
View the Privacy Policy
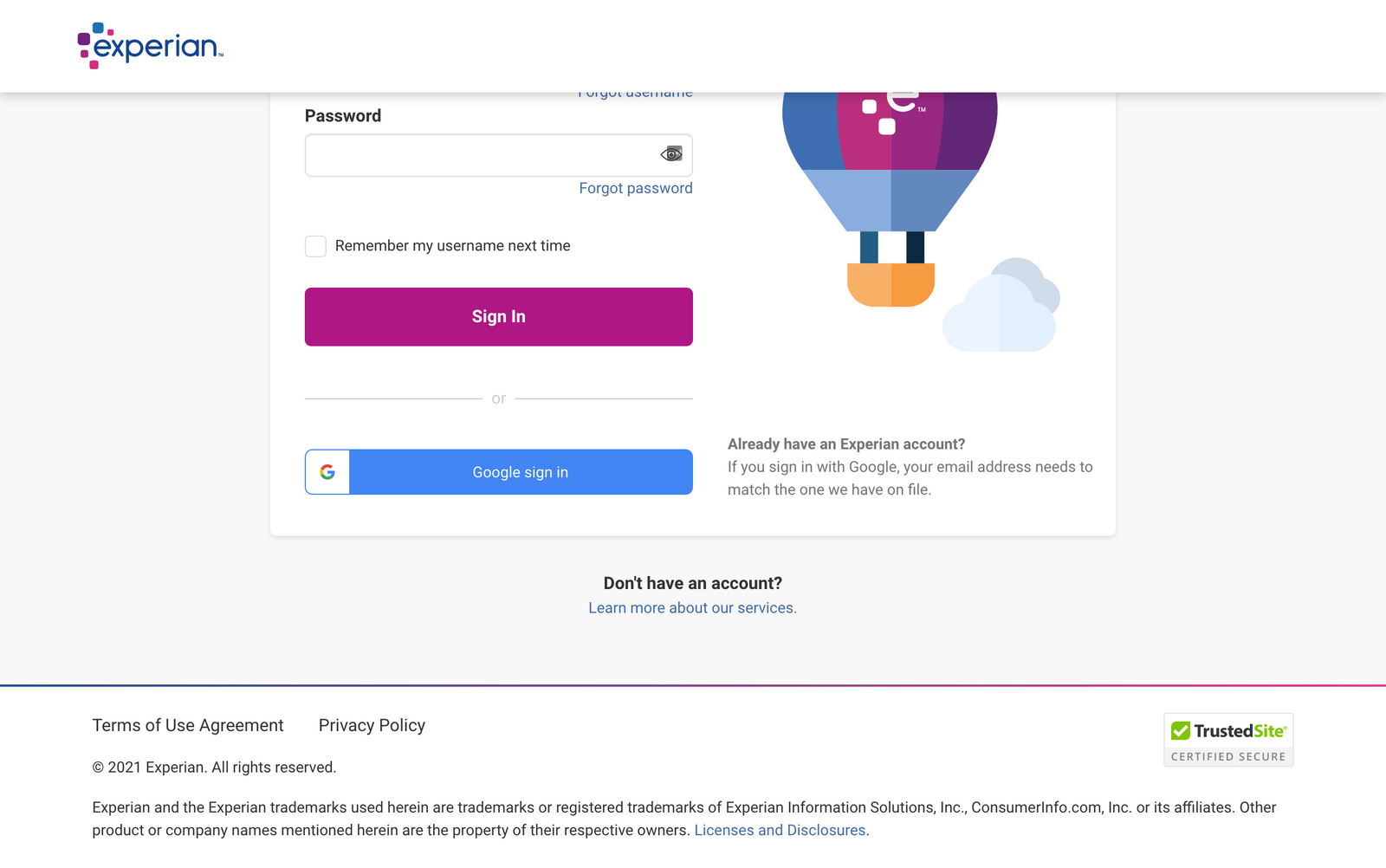[x=372, y=725]
